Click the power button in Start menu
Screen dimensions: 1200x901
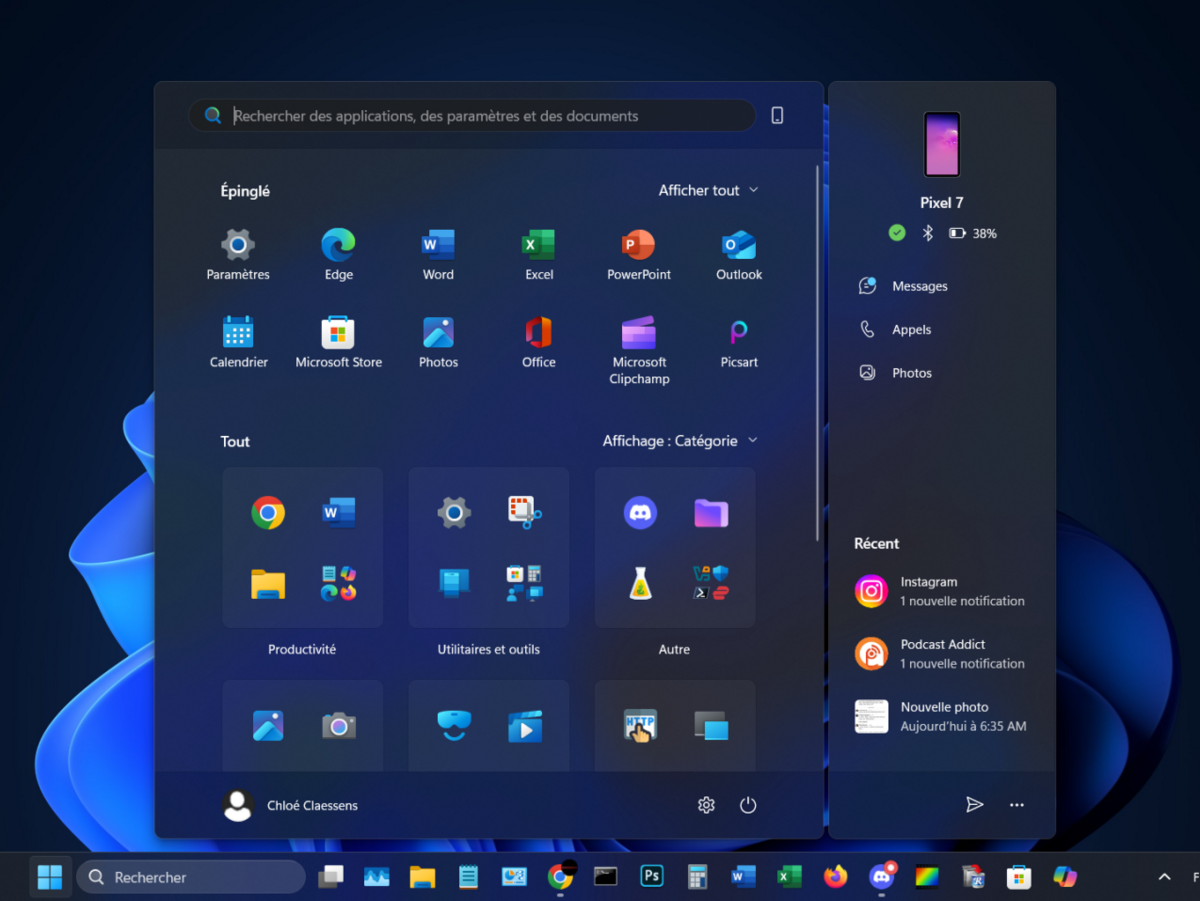click(748, 805)
